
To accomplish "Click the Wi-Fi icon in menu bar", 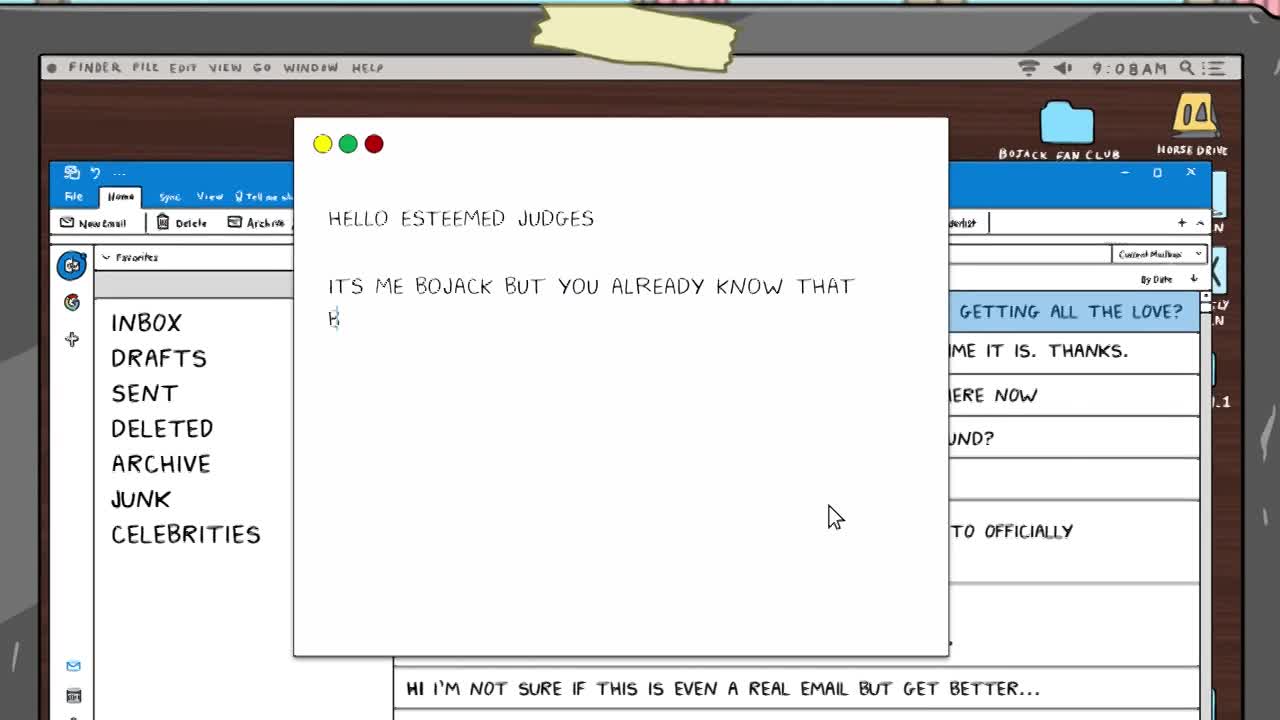I will click(1028, 68).
